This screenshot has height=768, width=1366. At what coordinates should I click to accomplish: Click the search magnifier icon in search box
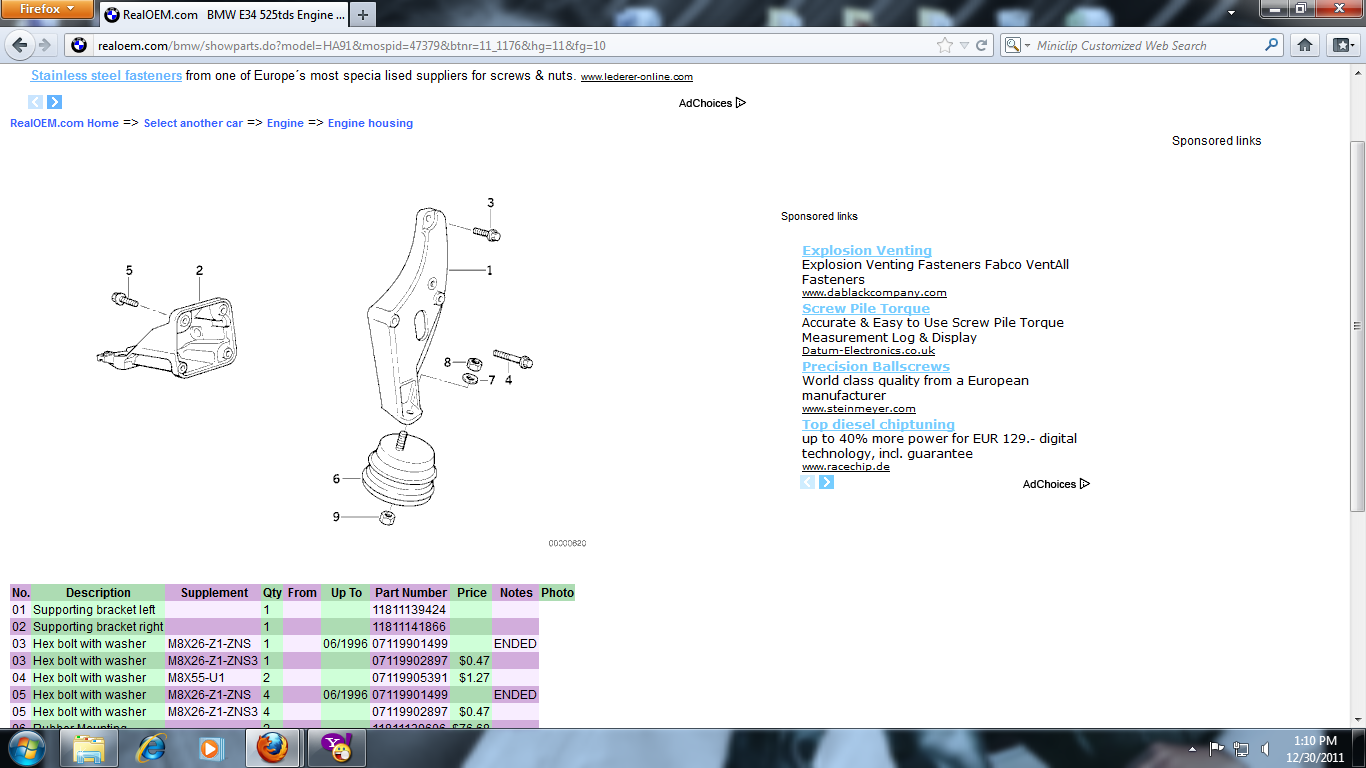pyautogui.click(x=1272, y=45)
